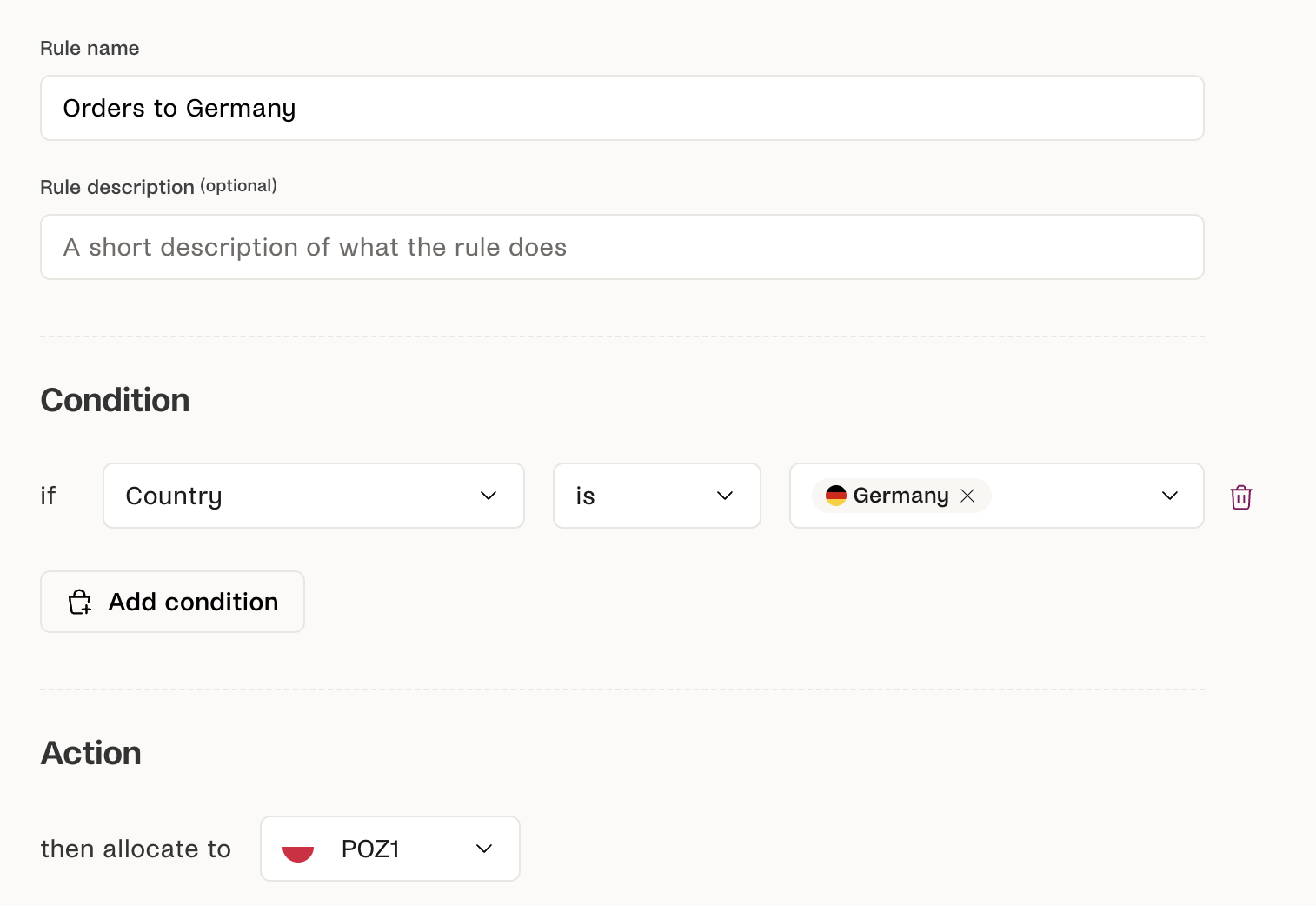
Task: Click the chevron at the right of country values
Action: coord(1170,496)
